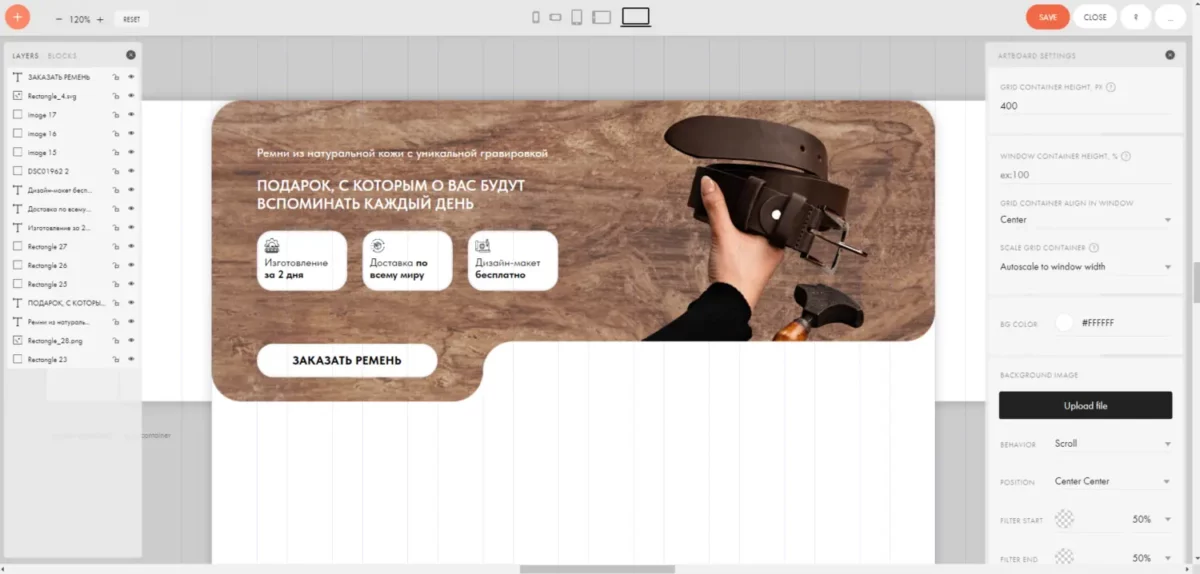1200x574 pixels.
Task: Hide the DSC01962 2 layer
Action: (131, 171)
